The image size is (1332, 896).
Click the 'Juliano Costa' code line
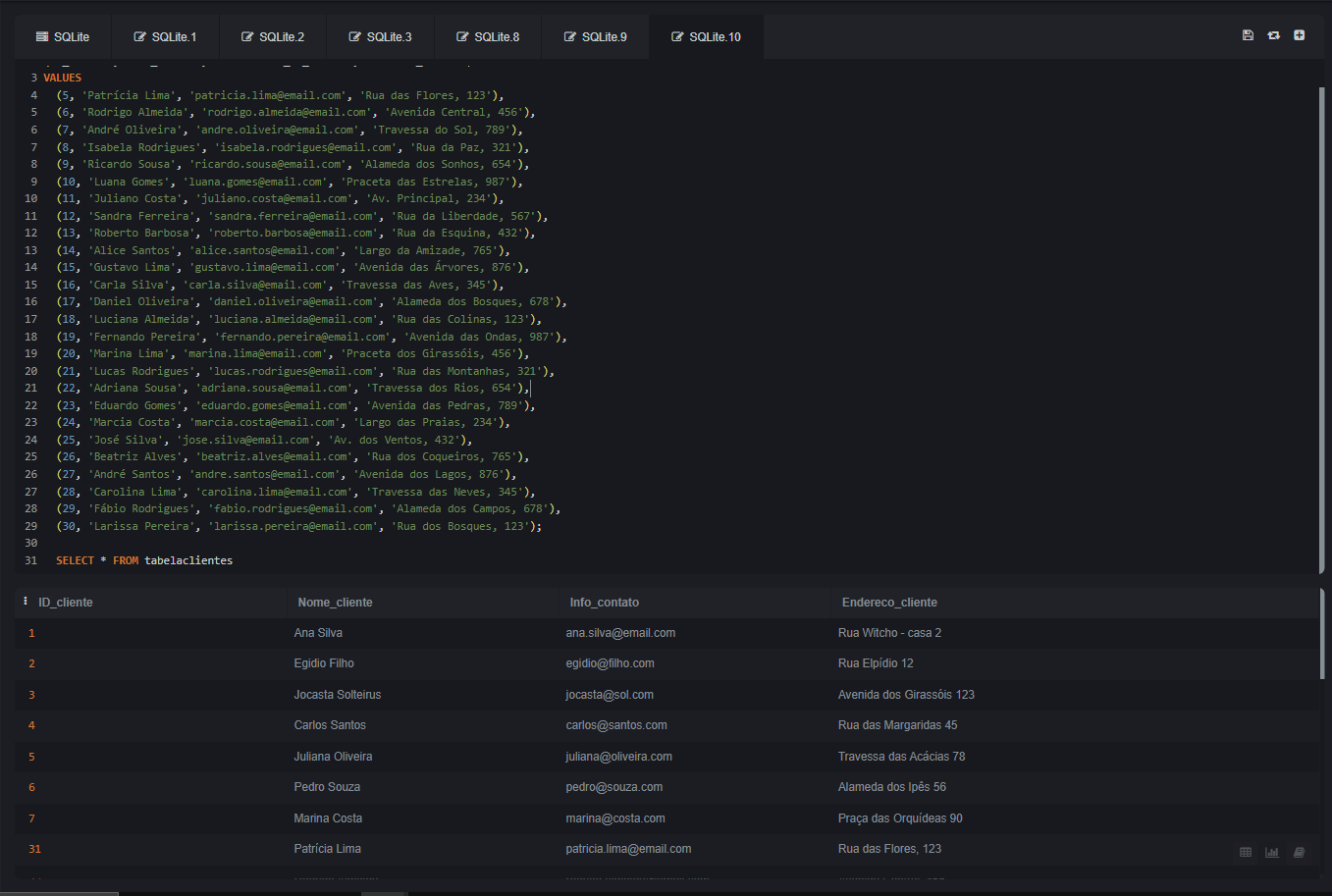point(280,198)
